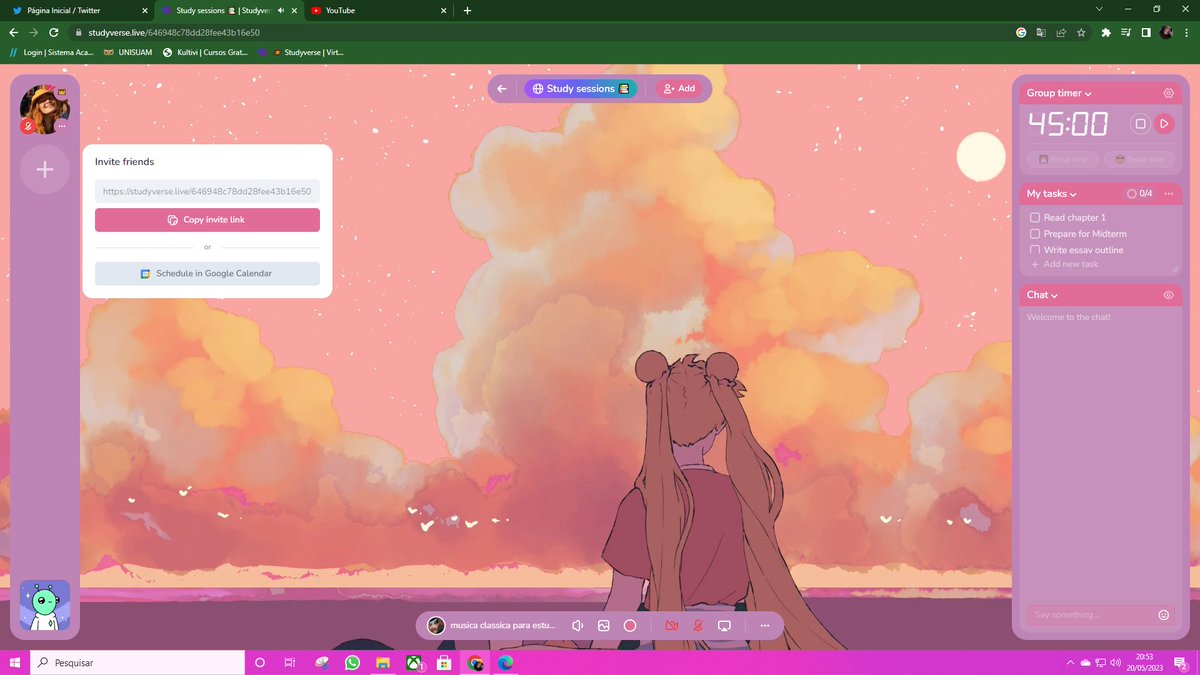
Task: Click Schedule in Google Calendar
Action: [x=207, y=273]
